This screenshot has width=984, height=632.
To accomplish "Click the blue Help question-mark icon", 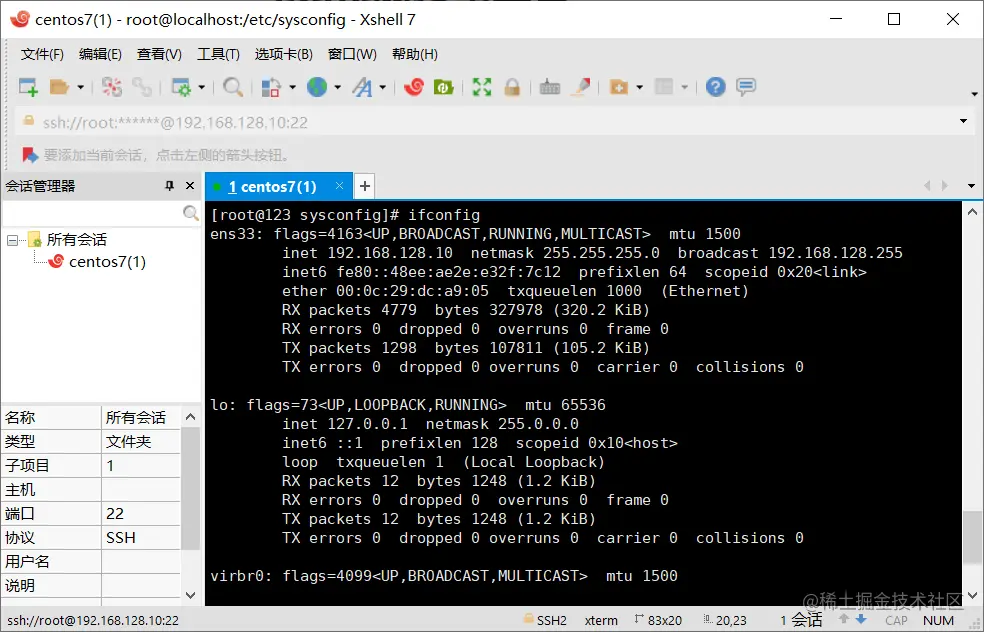I will [x=715, y=87].
